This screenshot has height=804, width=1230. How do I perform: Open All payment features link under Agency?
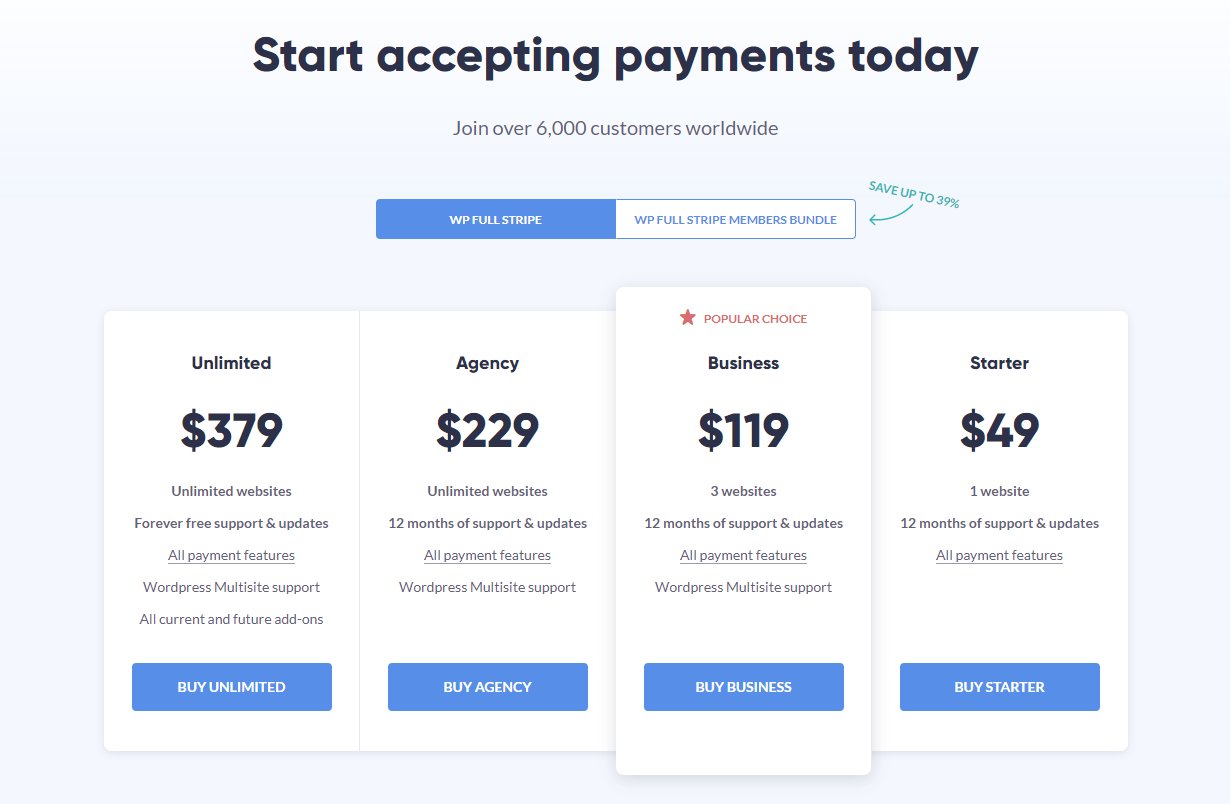487,555
